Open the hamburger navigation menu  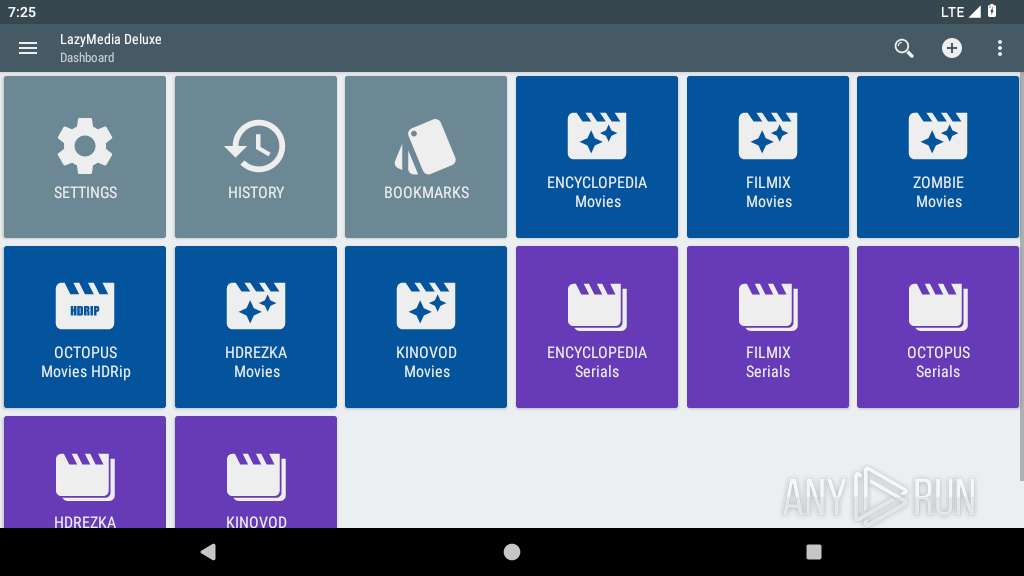point(27,48)
